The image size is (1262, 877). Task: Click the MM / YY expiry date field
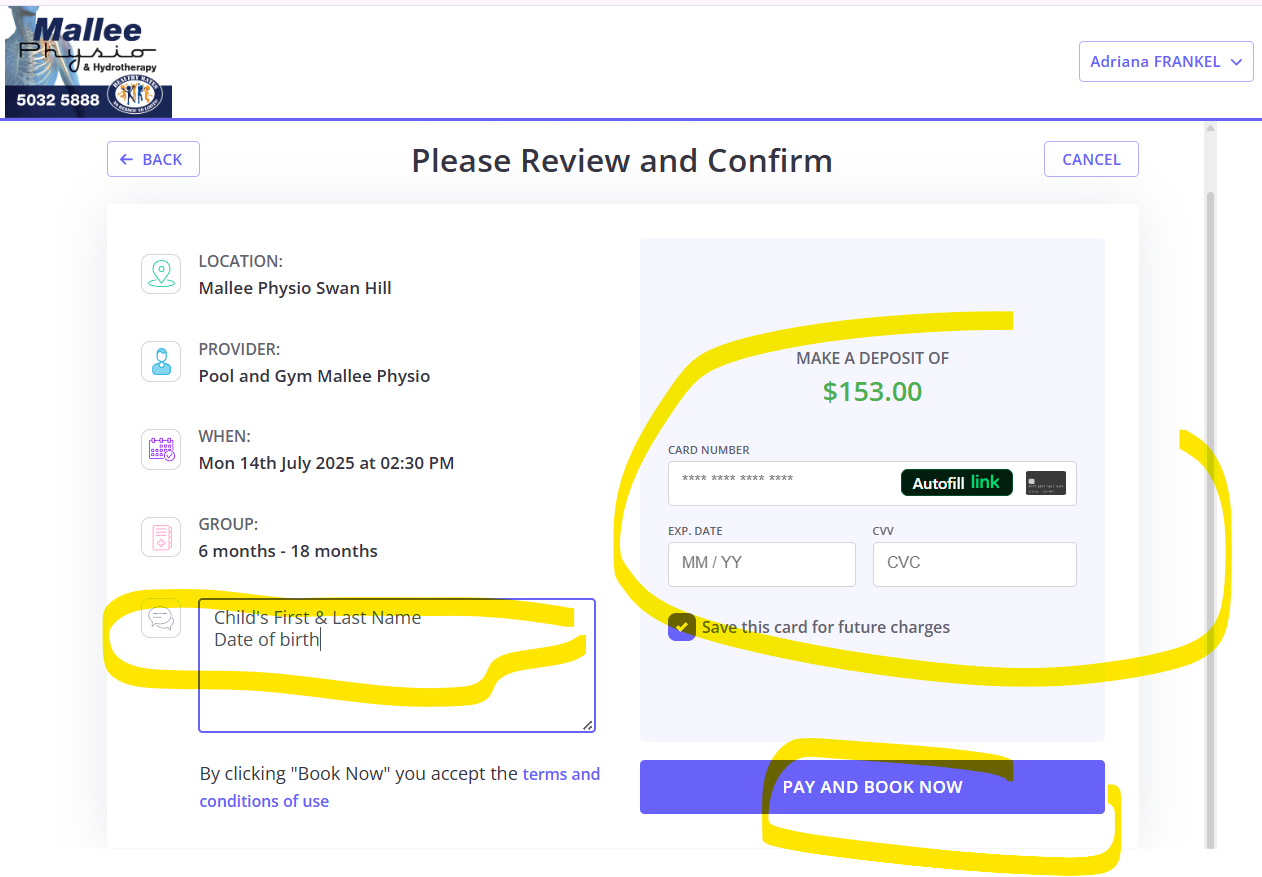click(x=762, y=564)
